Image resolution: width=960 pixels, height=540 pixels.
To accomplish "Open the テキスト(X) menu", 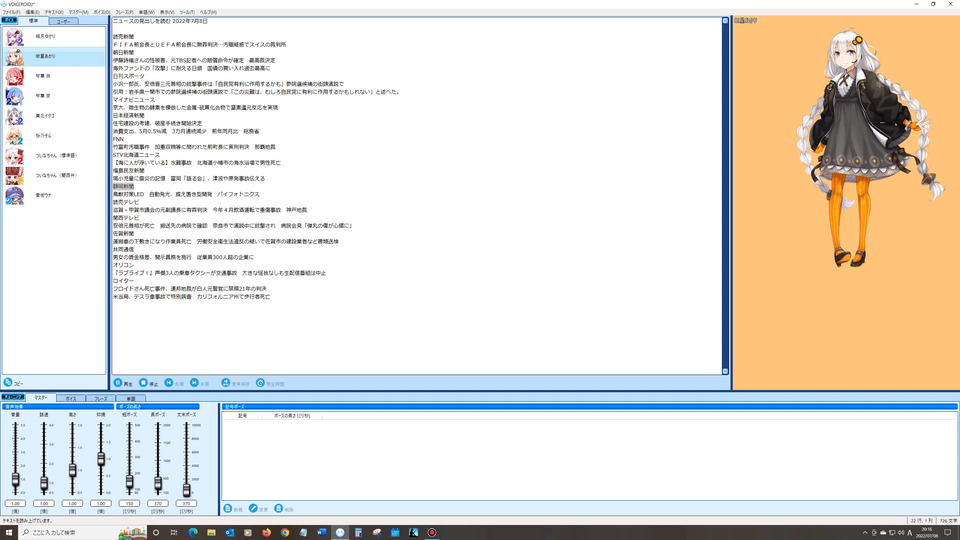I will point(54,12).
